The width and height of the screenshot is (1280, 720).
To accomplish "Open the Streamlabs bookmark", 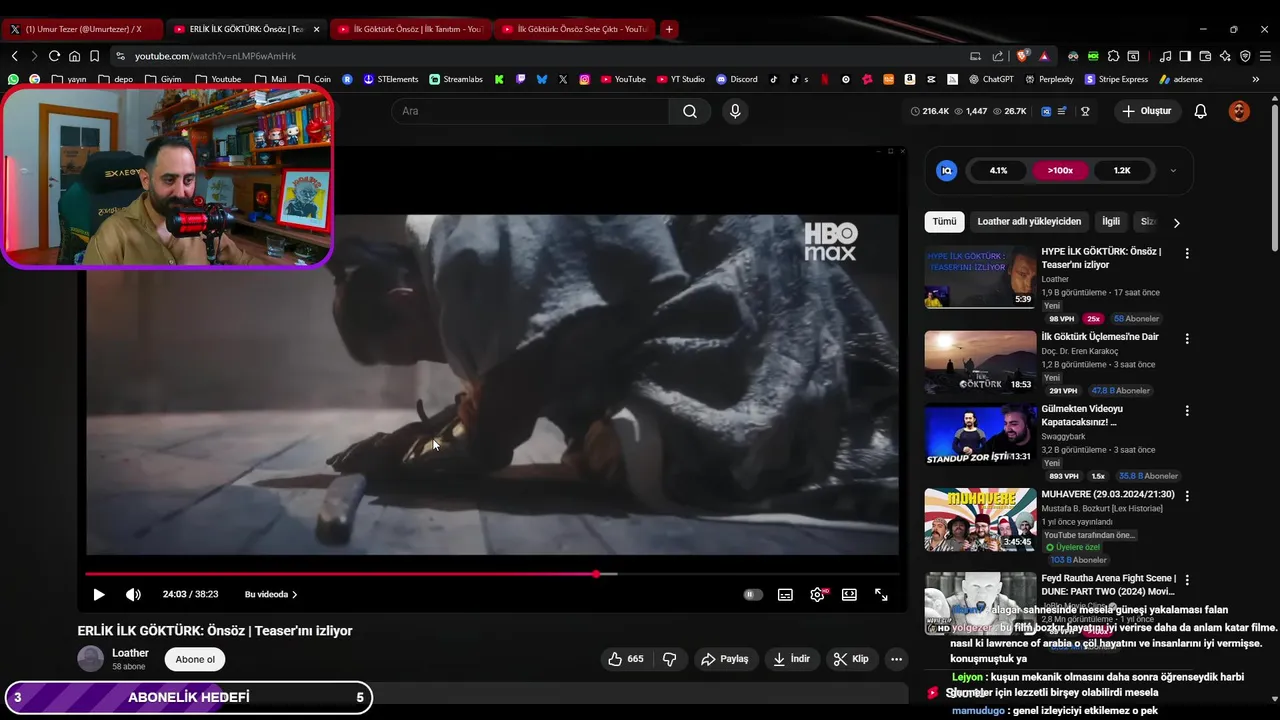I will 456,79.
